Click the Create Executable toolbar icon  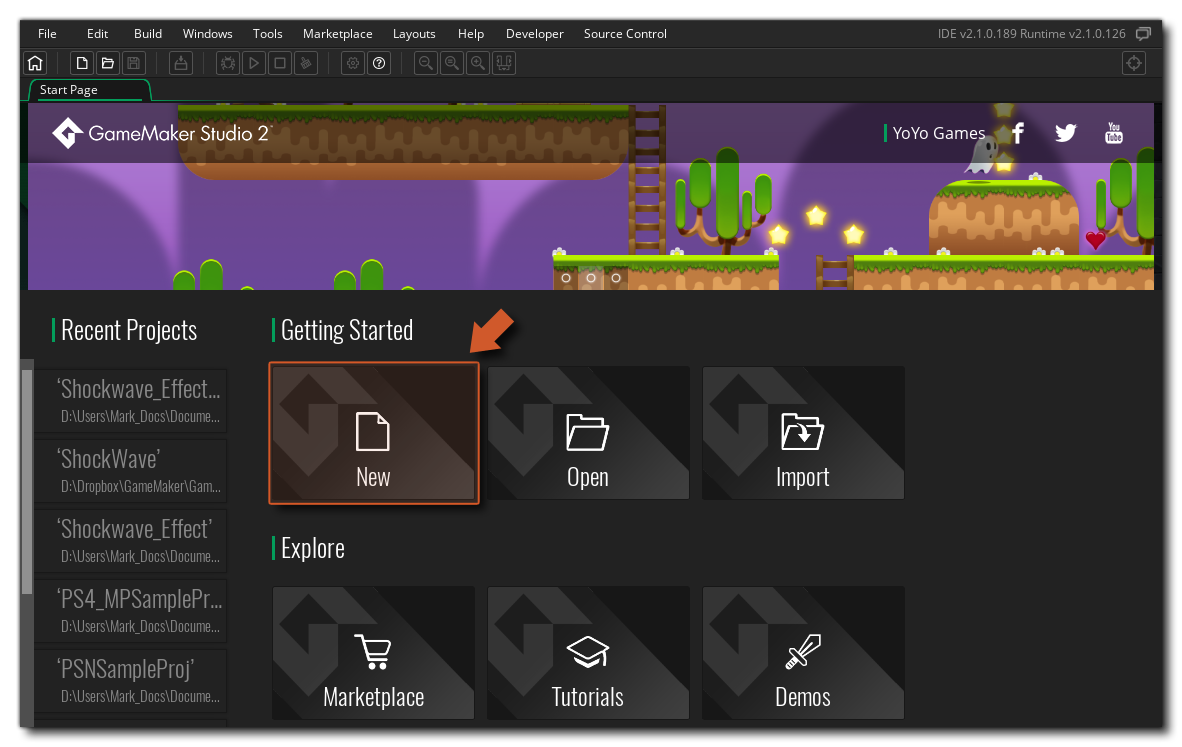181,63
